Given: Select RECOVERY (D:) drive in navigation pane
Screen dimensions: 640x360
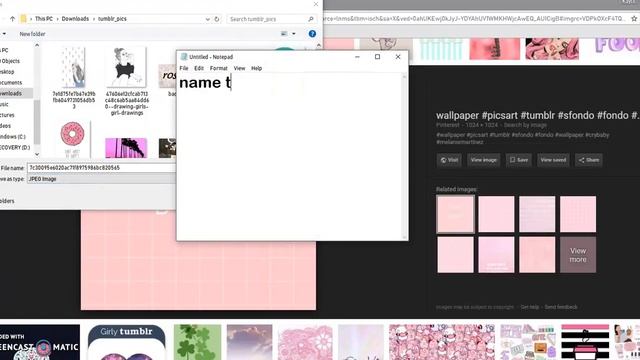Looking at the screenshot, I should [15, 147].
